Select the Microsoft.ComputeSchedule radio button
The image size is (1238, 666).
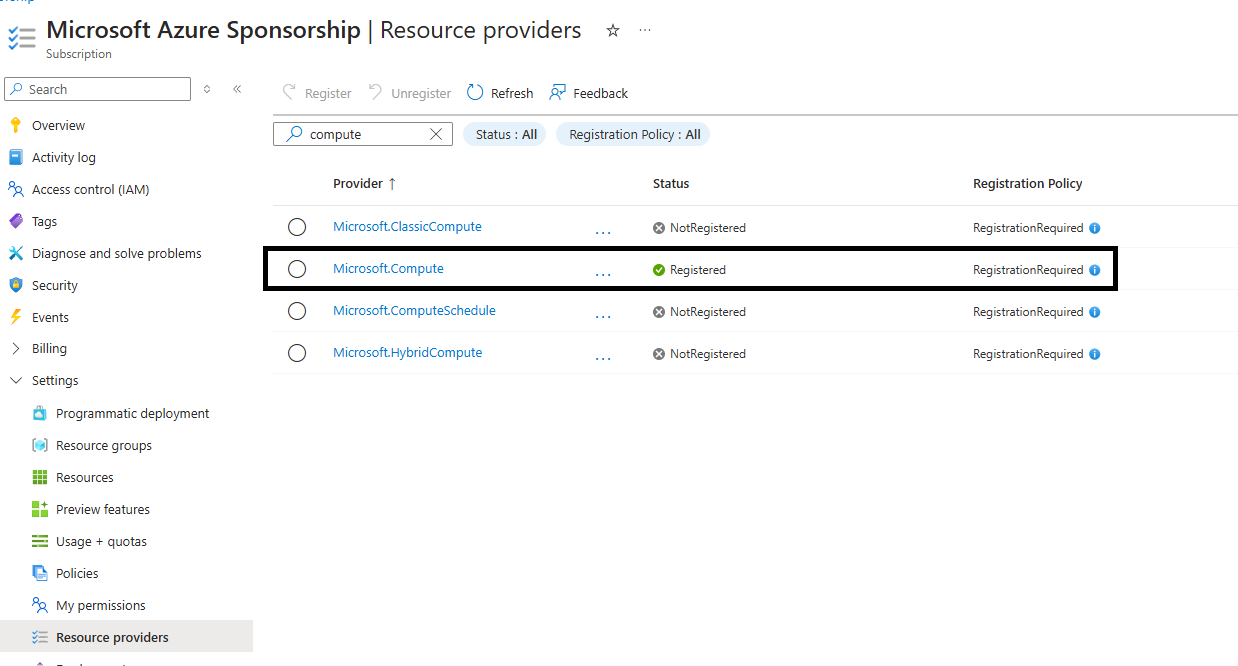click(x=297, y=311)
